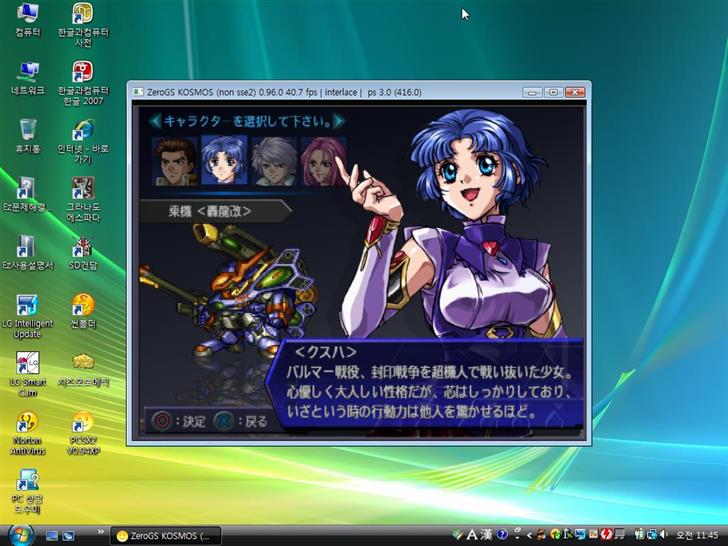
Task: Click the red circle 決定 confirm button
Action: click(162, 421)
